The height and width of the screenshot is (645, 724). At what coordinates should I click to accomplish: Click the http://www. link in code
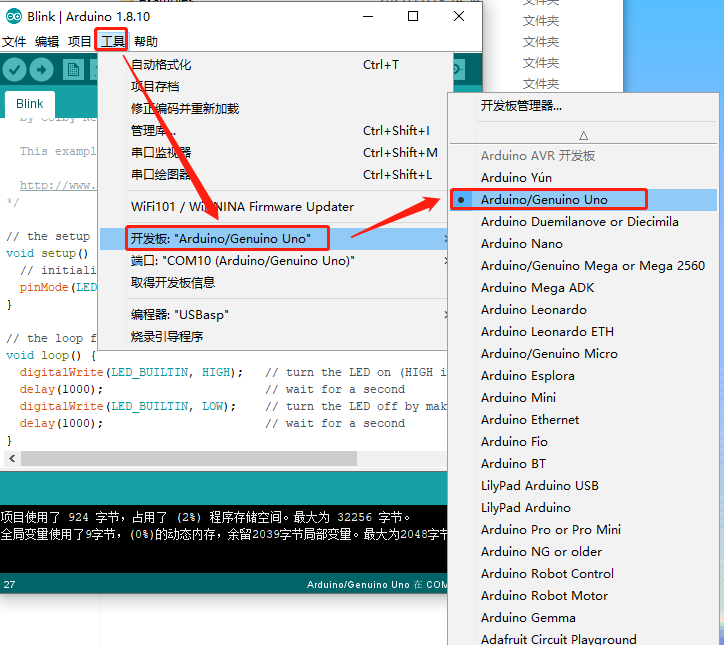[58, 185]
